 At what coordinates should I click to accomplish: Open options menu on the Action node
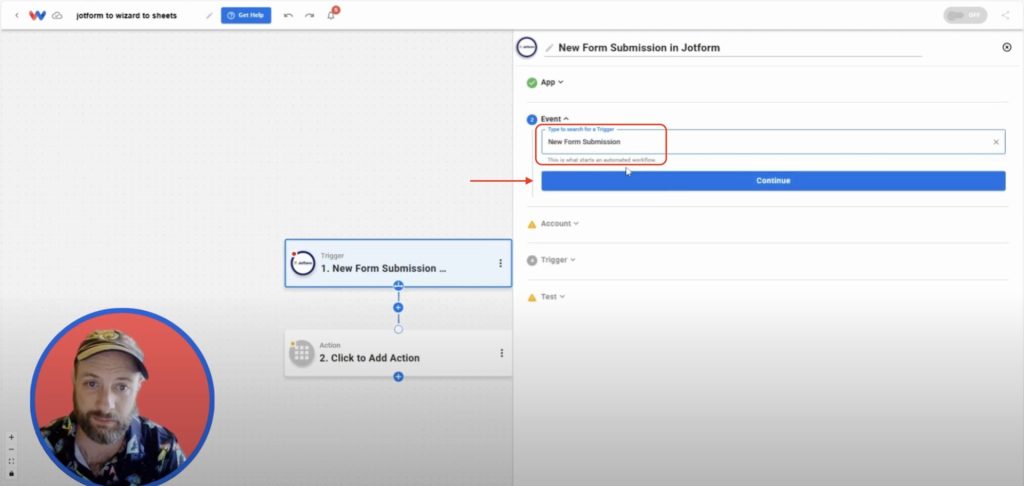[502, 353]
